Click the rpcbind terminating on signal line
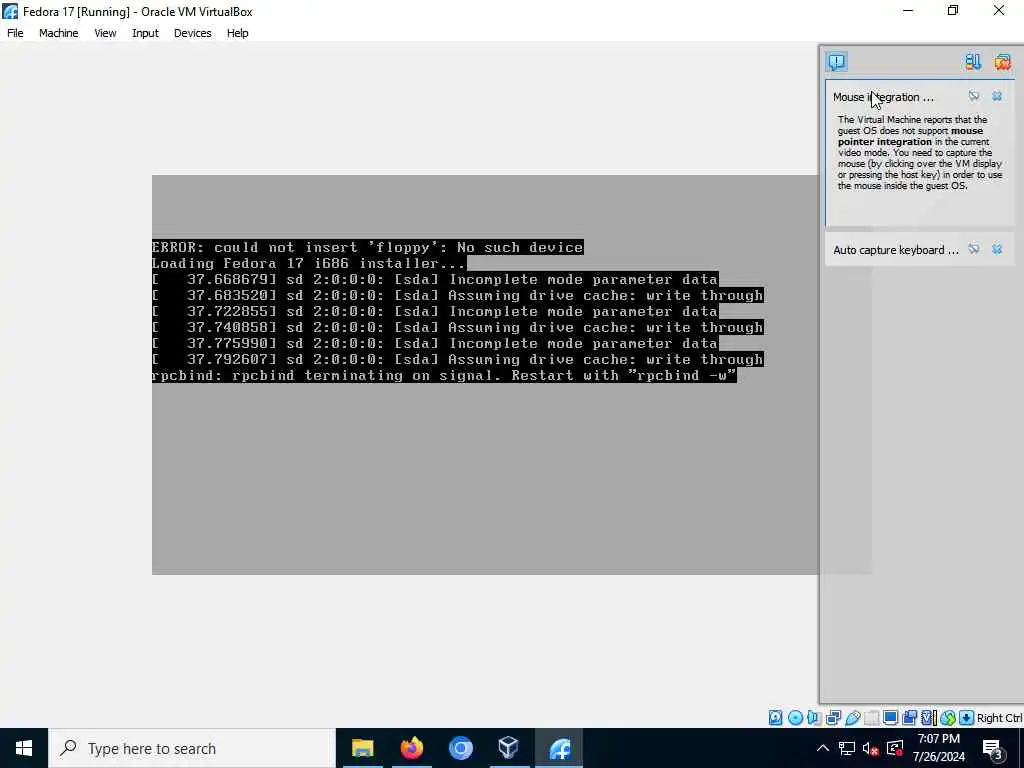The width and height of the screenshot is (1024, 768). [x=444, y=375]
